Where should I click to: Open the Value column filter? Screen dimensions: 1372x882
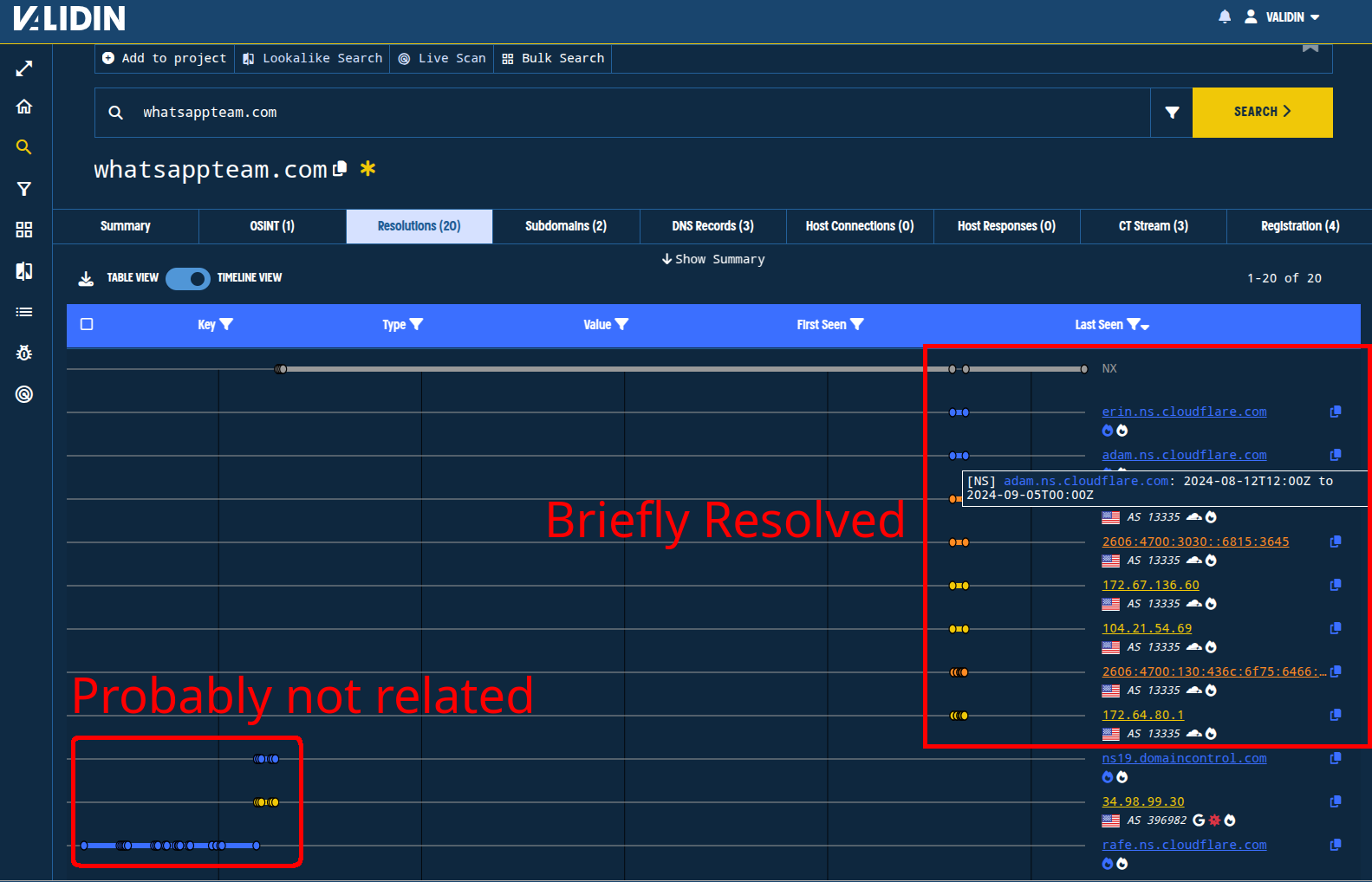[x=621, y=324]
